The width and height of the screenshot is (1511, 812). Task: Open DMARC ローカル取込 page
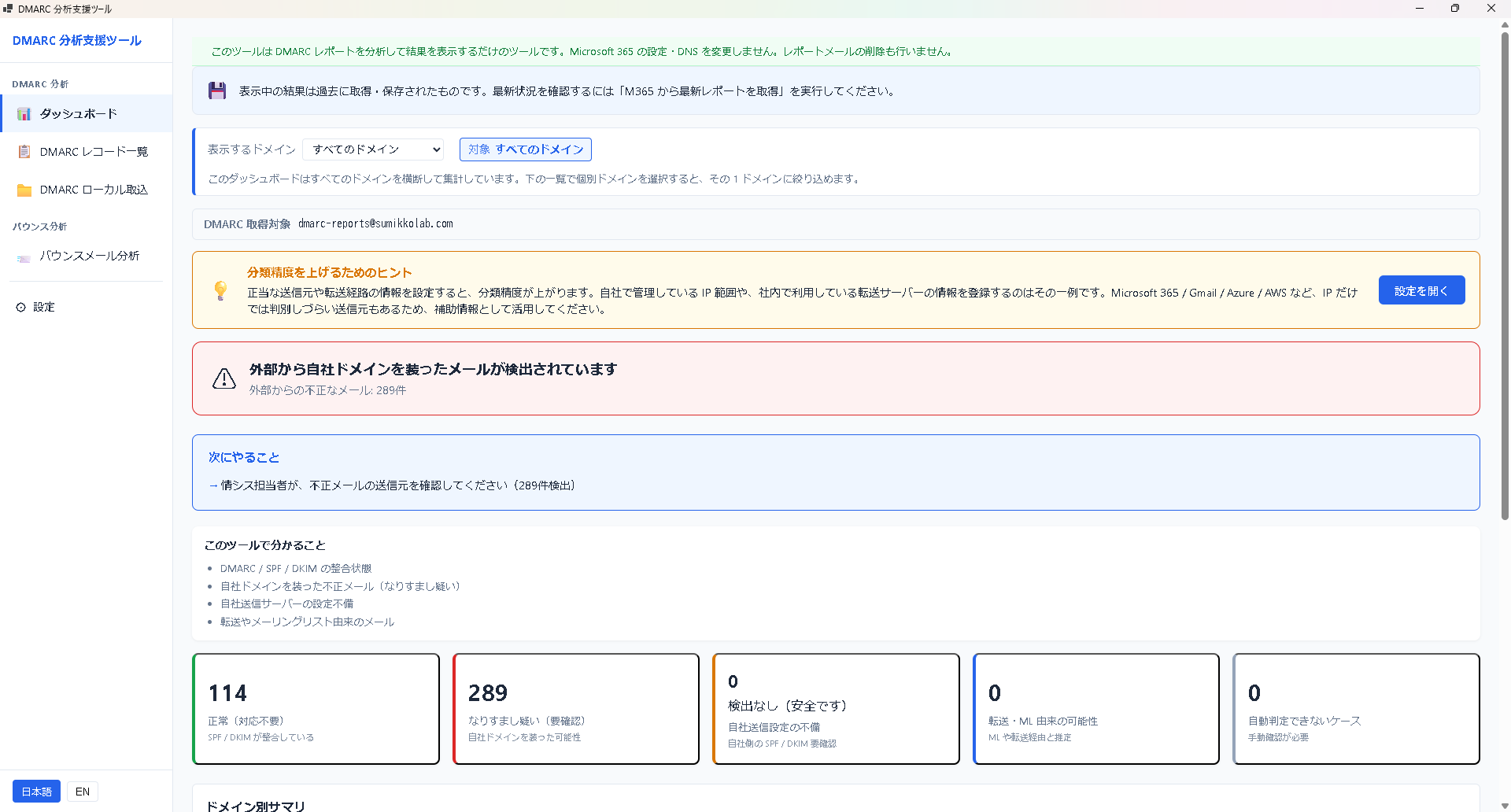87,190
